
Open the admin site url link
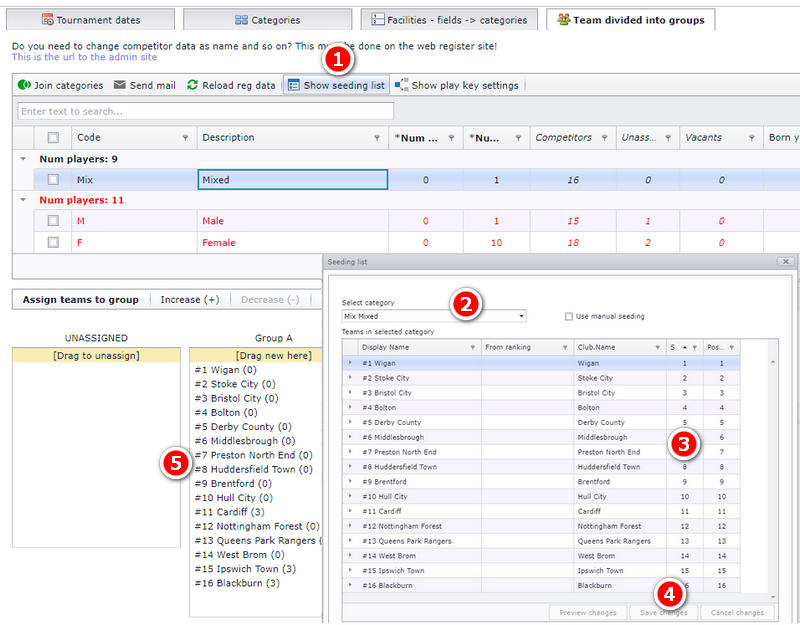tap(84, 57)
